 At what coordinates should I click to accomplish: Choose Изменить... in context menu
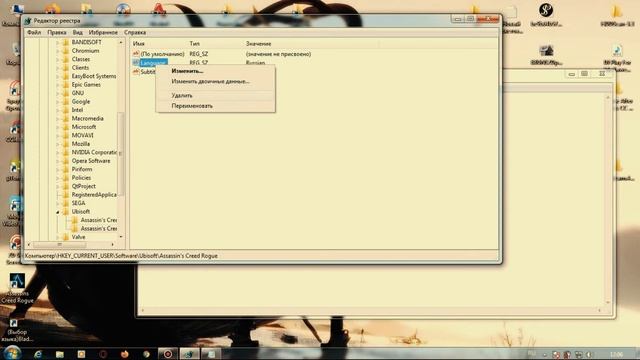[x=216, y=71]
